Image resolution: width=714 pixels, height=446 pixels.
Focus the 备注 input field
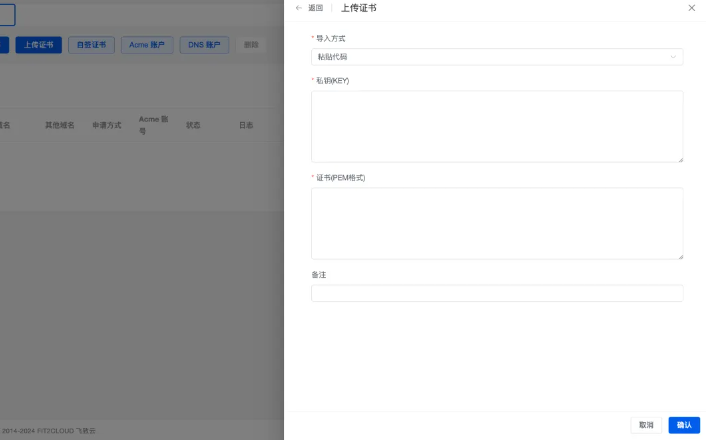click(x=497, y=293)
